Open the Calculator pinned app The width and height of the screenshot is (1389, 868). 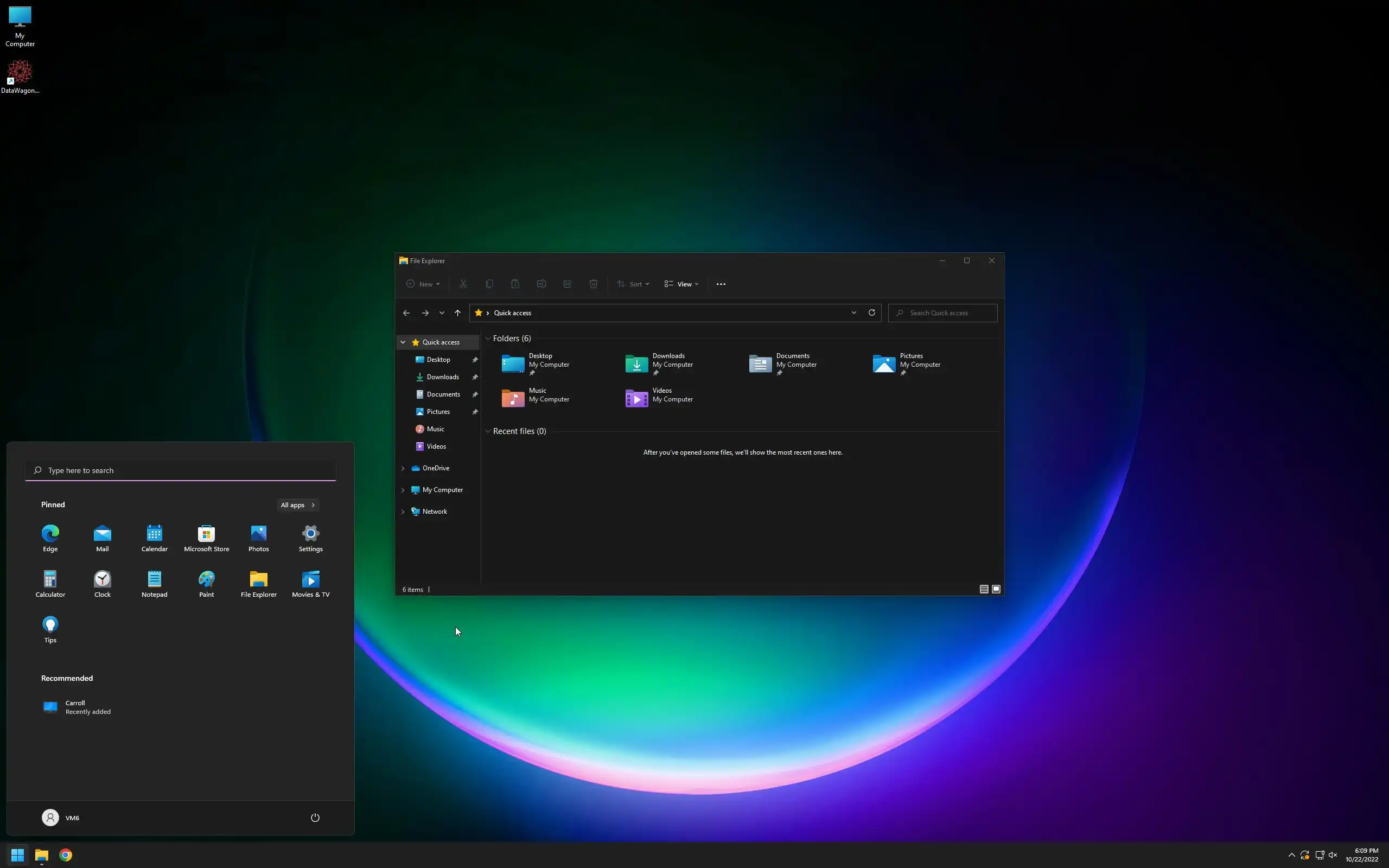click(50, 583)
